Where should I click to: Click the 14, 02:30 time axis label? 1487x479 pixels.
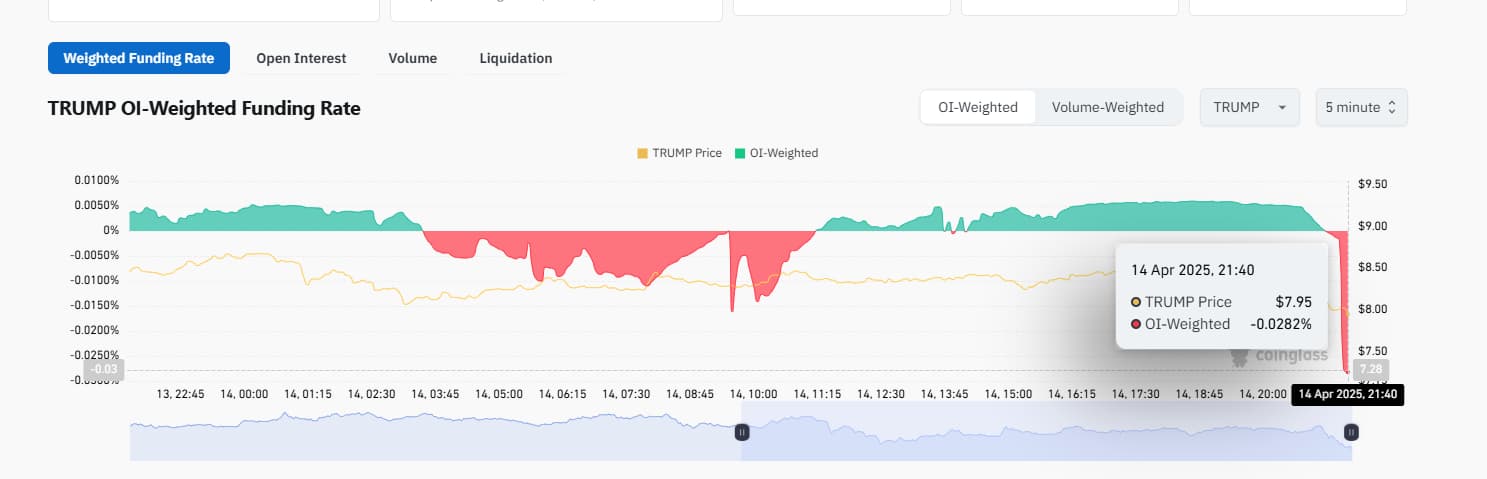(x=371, y=395)
